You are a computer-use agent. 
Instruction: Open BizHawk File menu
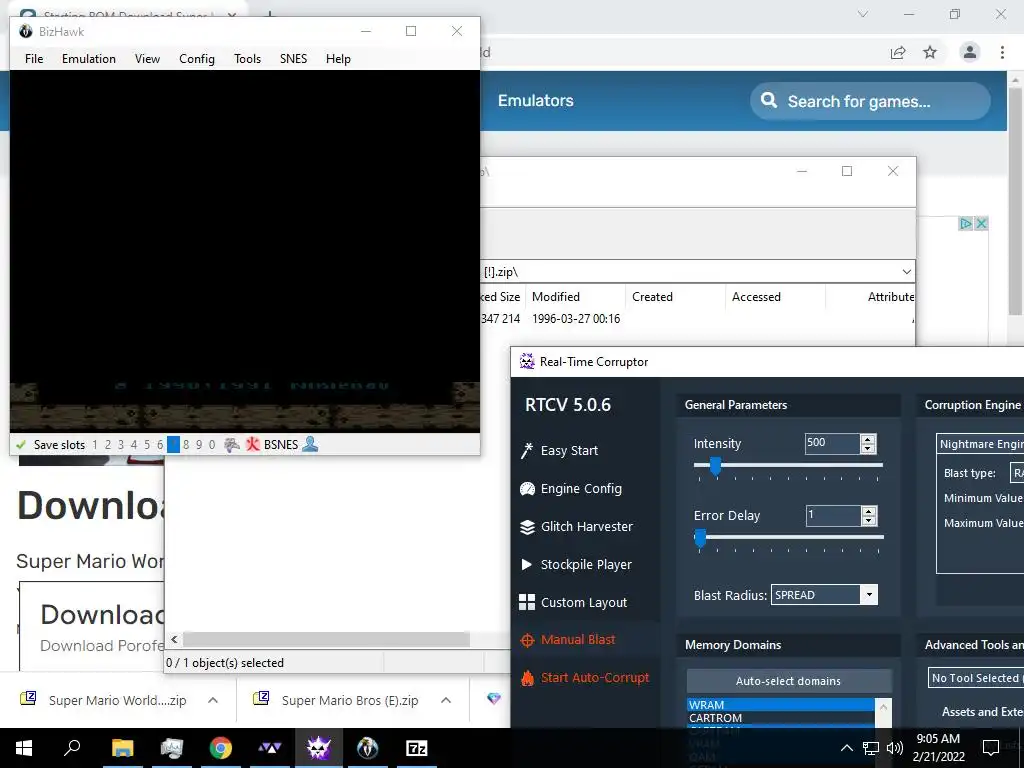click(x=34, y=59)
